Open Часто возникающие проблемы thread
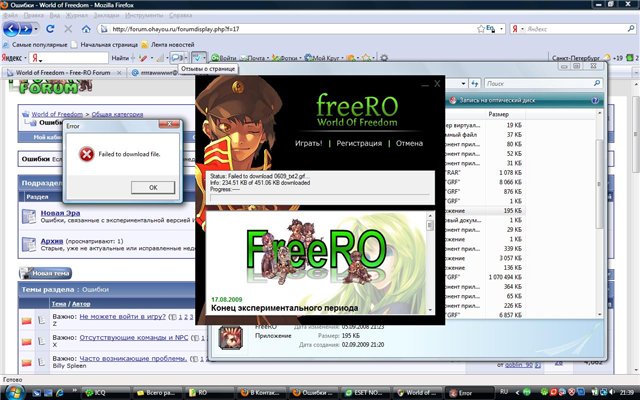 tap(133, 359)
